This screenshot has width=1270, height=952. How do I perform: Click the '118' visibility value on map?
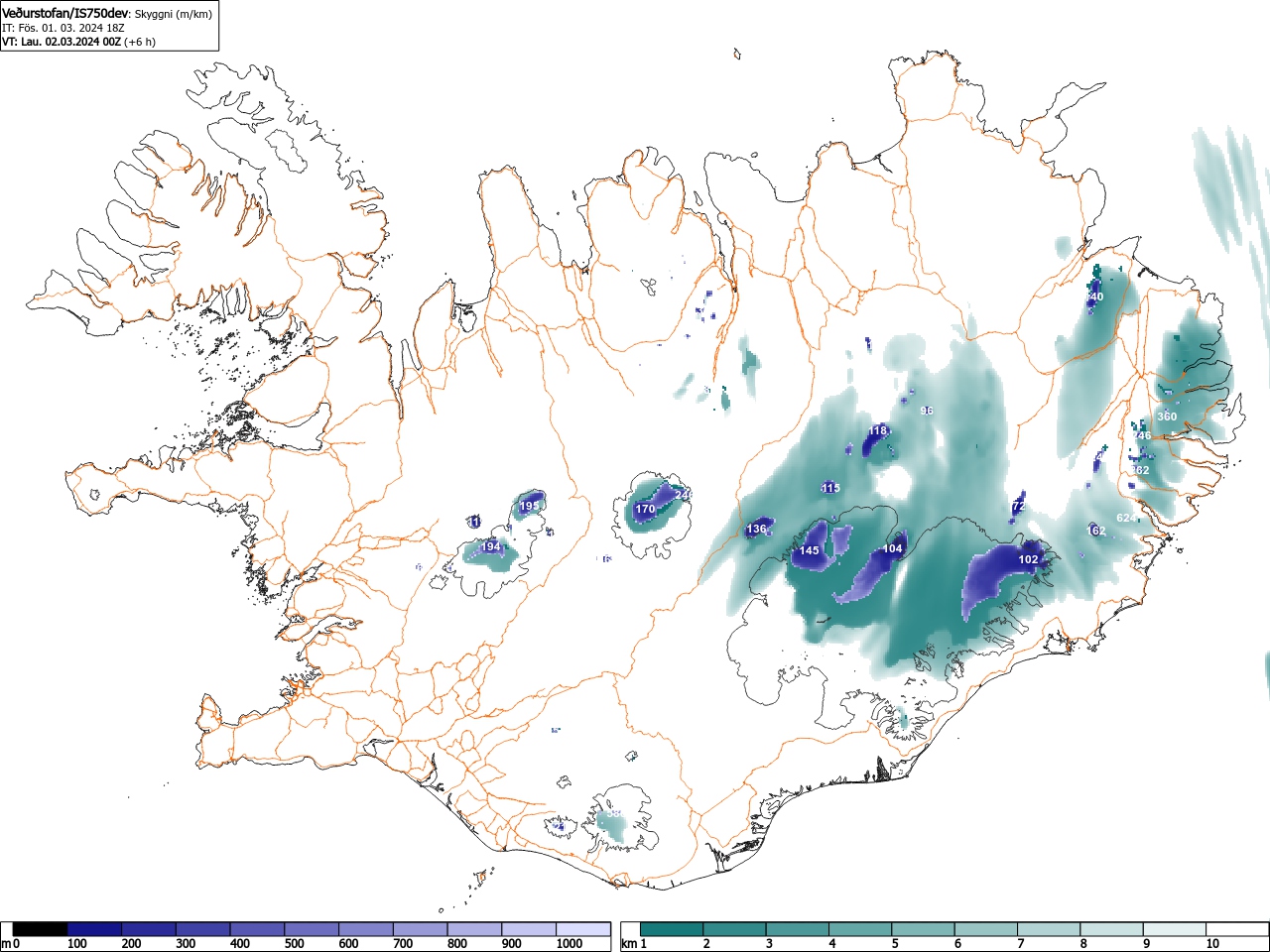(x=878, y=430)
